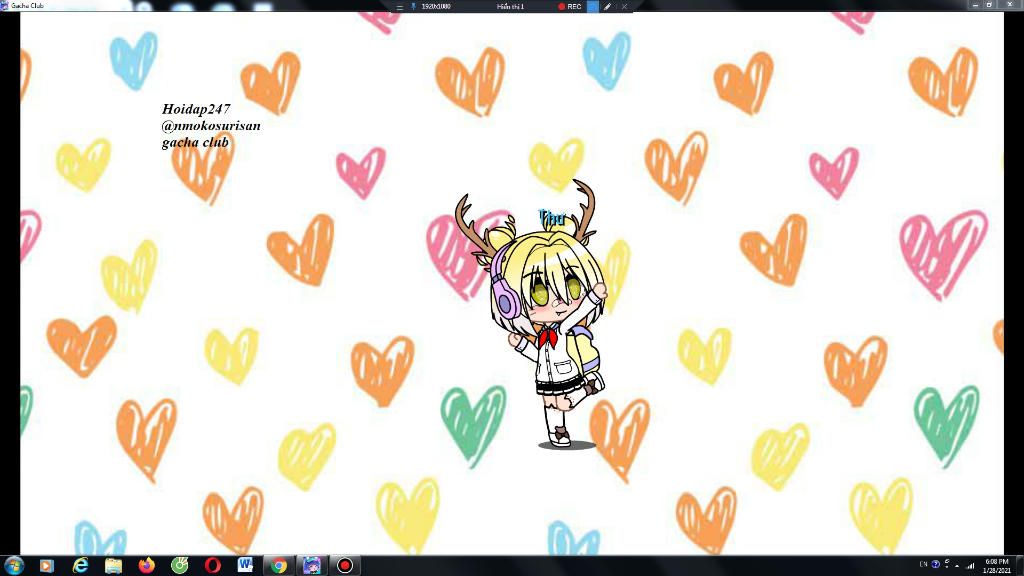Click the Gacha Club window title icon
The height and width of the screenshot is (576, 1024).
tap(5, 5)
